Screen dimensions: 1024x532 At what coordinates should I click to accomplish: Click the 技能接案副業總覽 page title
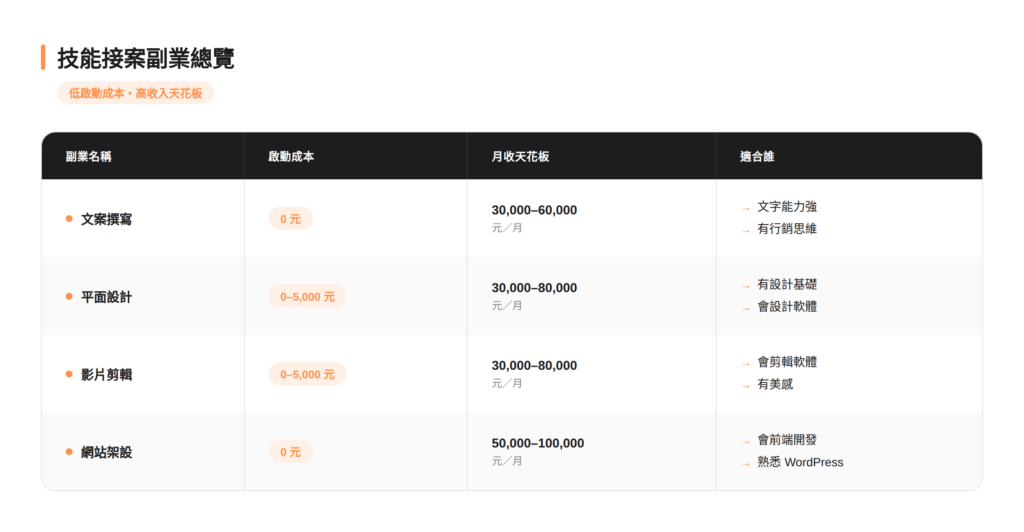(x=145, y=58)
